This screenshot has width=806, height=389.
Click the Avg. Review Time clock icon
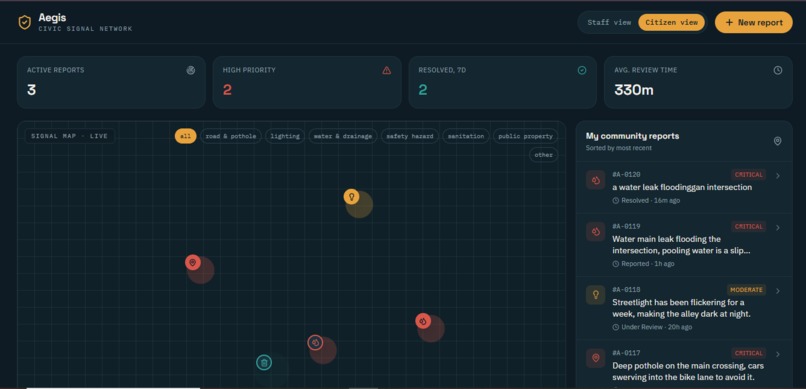[x=778, y=70]
